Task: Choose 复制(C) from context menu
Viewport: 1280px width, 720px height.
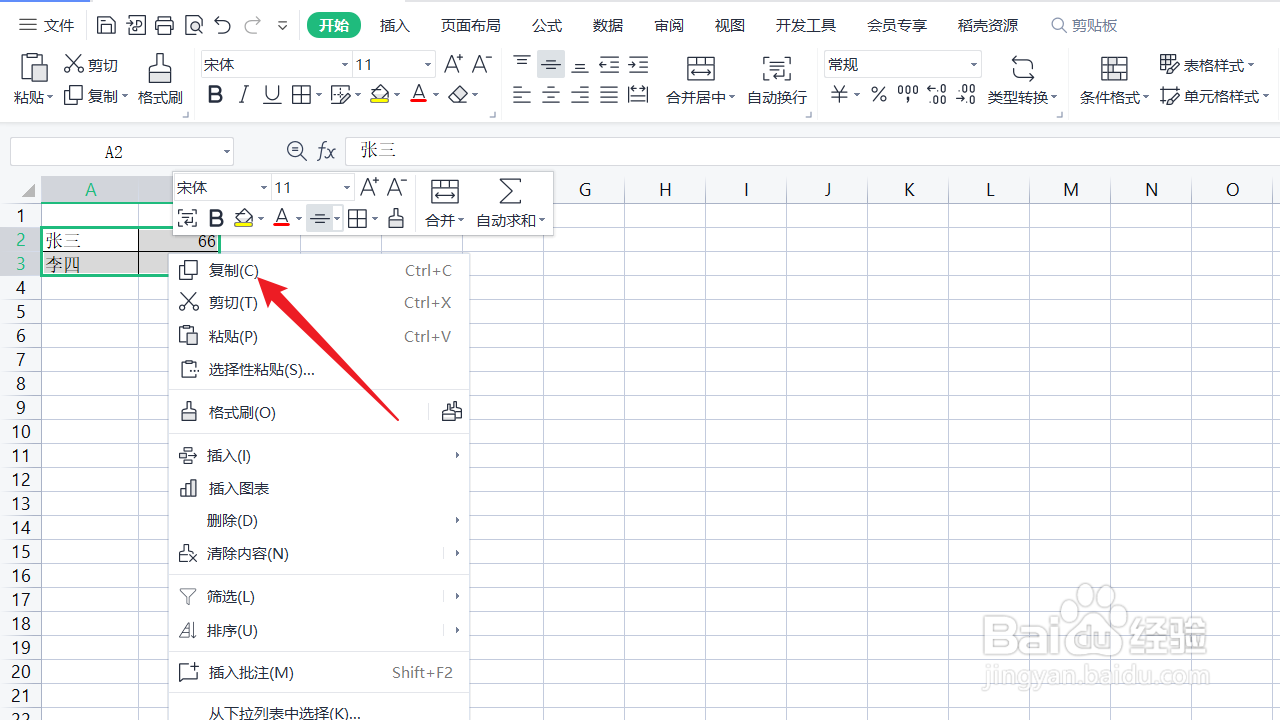Action: coord(319,270)
